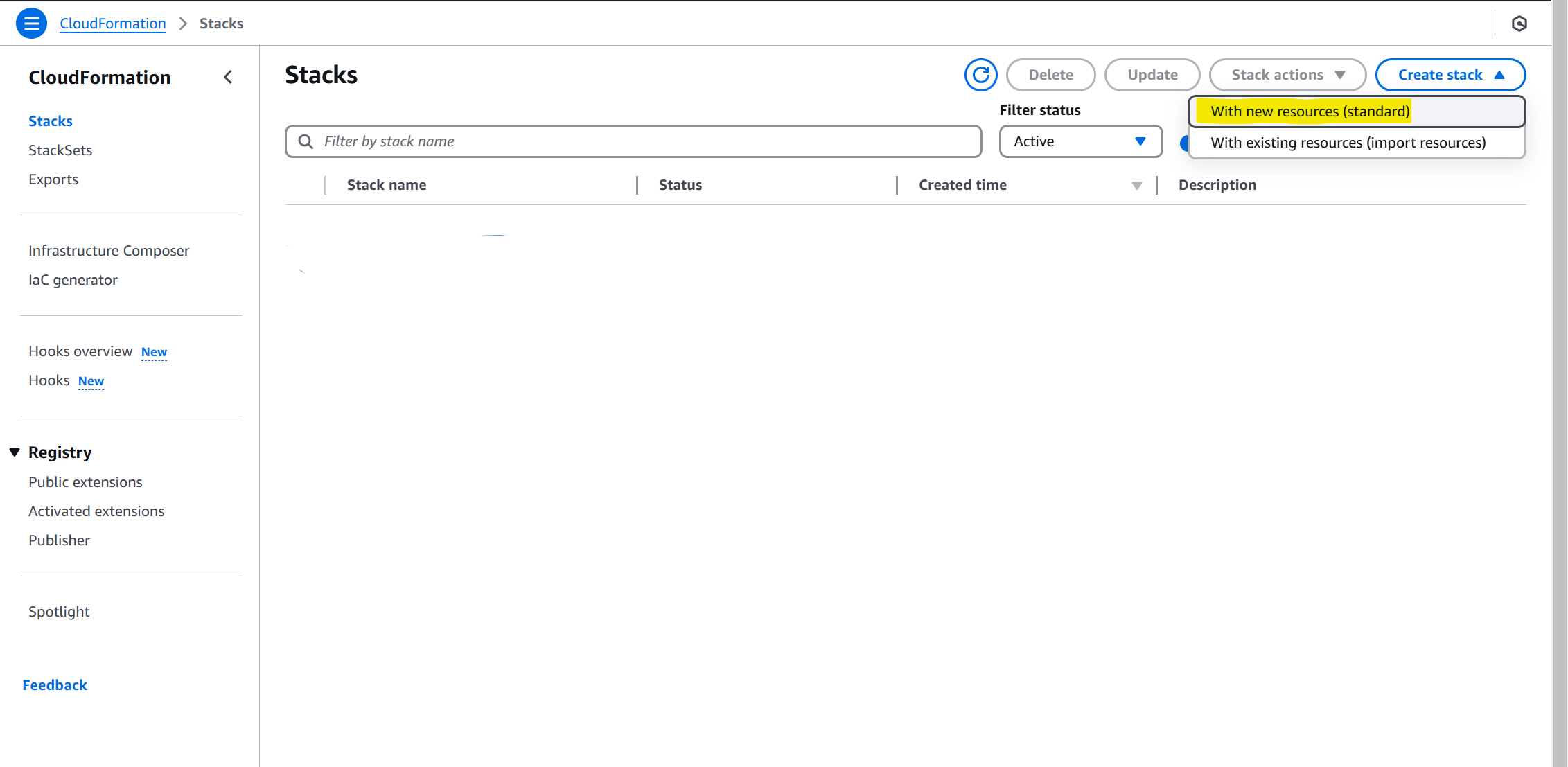Viewport: 1568px width, 767px height.
Task: Click the Update button
Action: tap(1152, 75)
